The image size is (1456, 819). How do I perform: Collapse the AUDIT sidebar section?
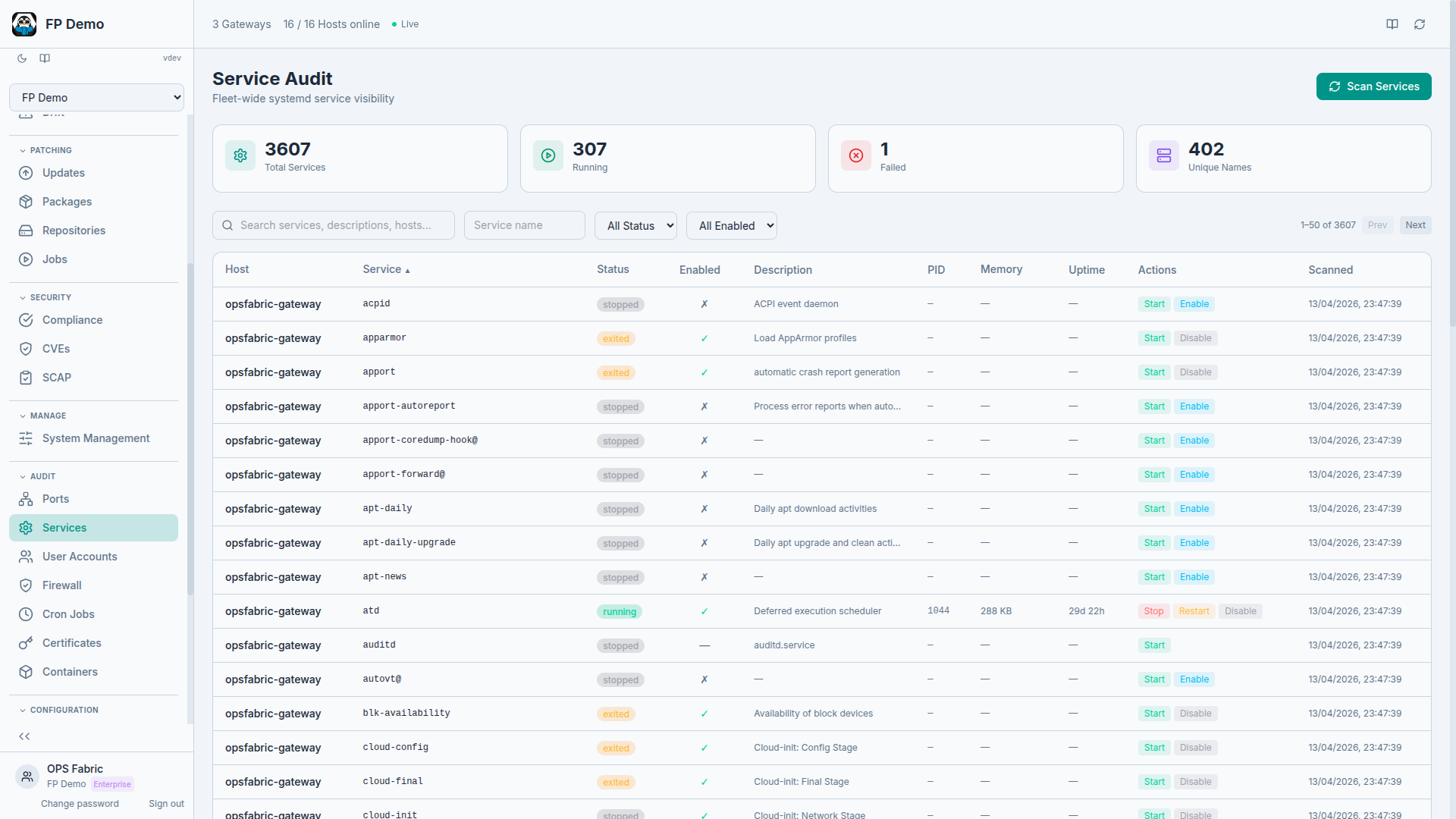(x=42, y=476)
